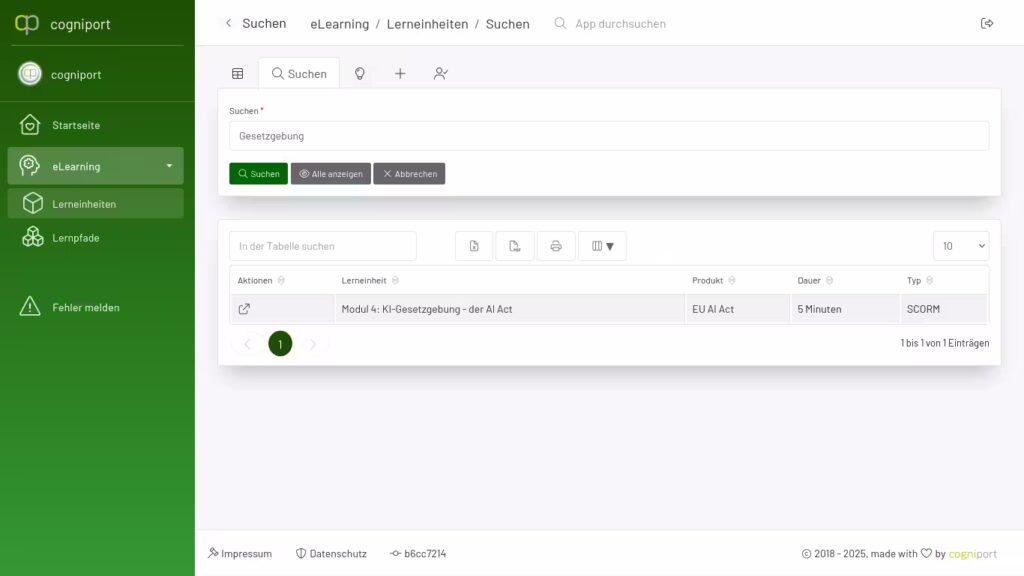Click the In der Tabelle suchen field
Image resolution: width=1024 pixels, height=576 pixels.
coord(322,246)
